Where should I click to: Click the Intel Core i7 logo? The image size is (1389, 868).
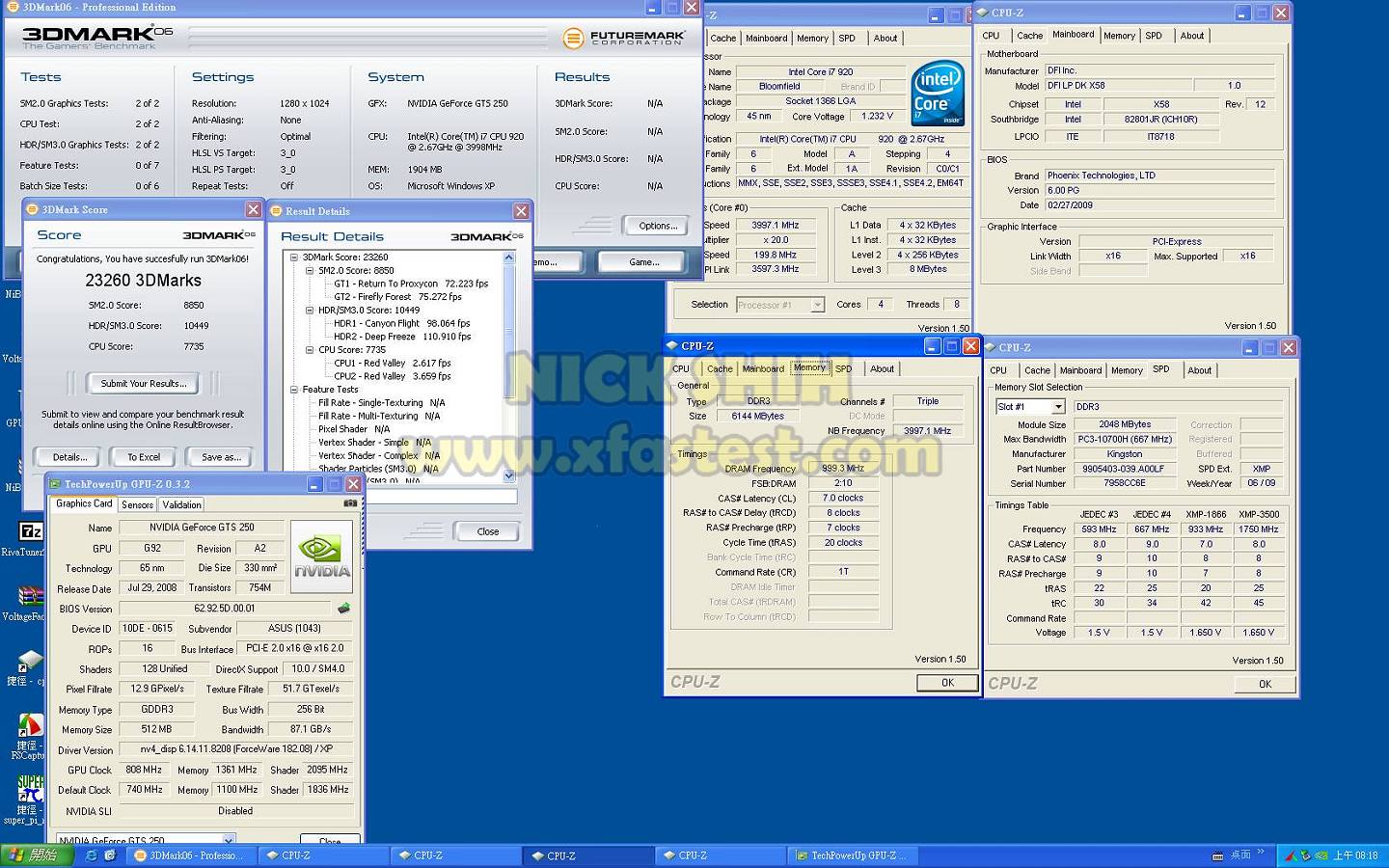pos(937,94)
